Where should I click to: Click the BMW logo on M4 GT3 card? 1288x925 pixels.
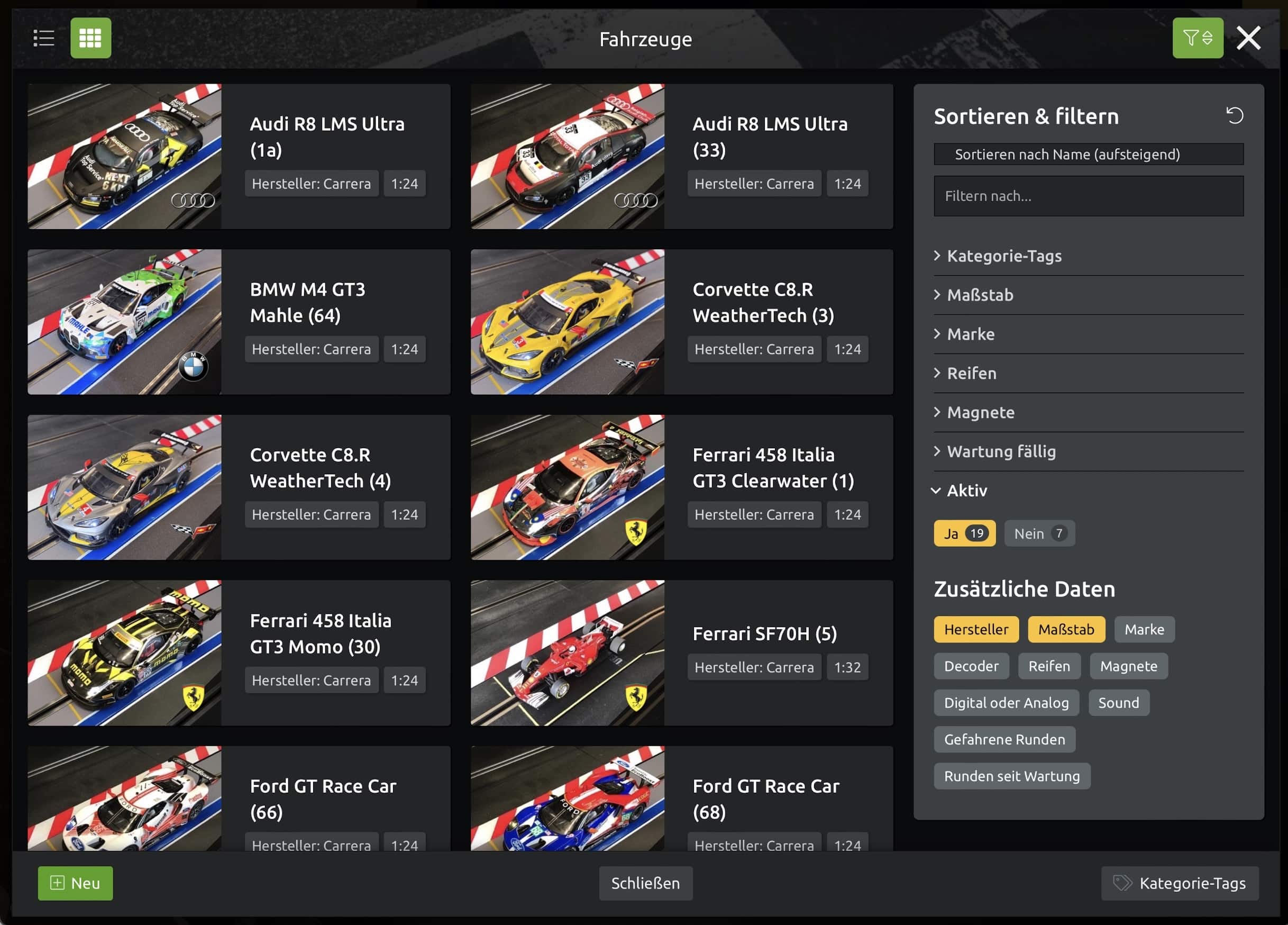pyautogui.click(x=193, y=366)
